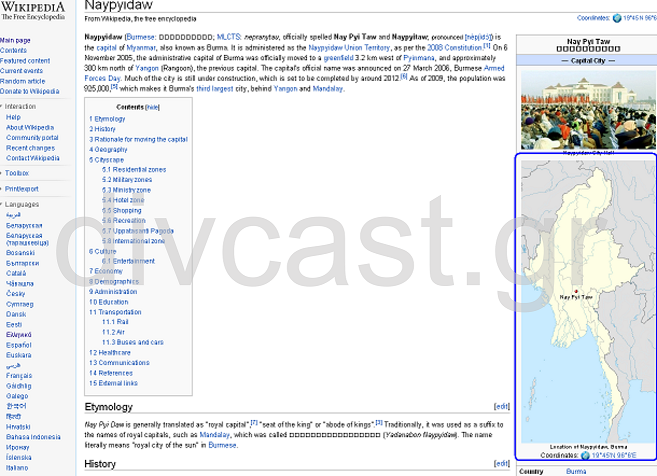The height and width of the screenshot is (476, 657).
Task: Open the Pyinmana link
Action: pyautogui.click(x=419, y=58)
